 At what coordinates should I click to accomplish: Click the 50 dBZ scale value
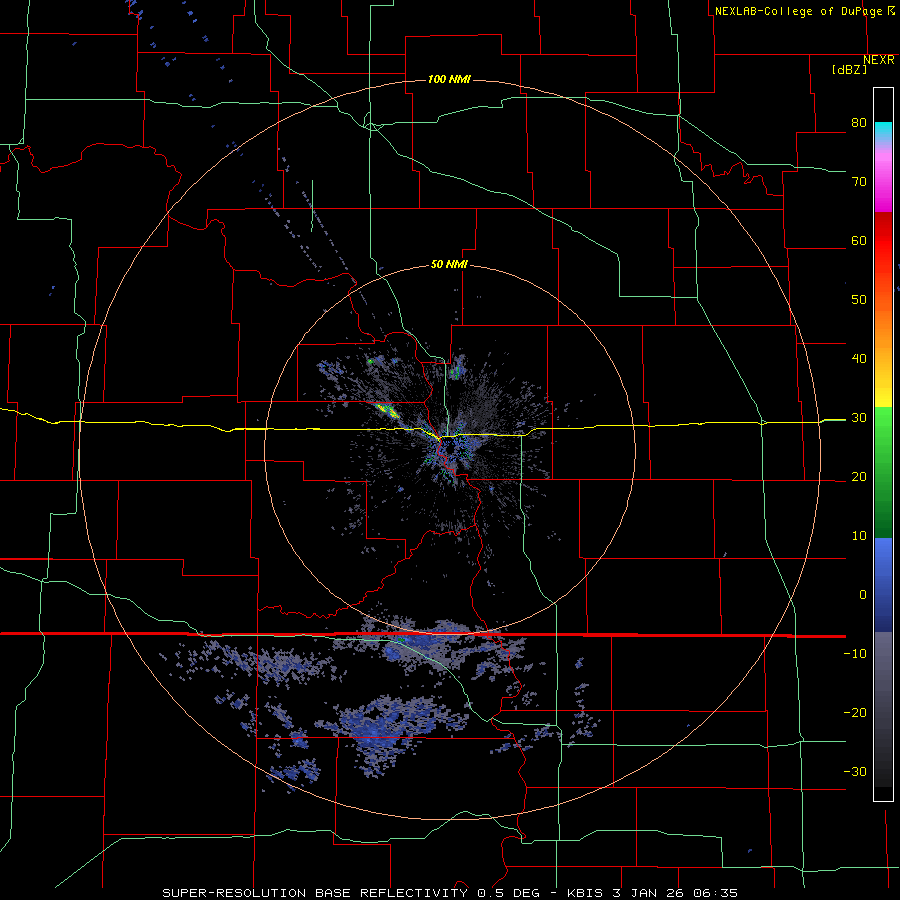click(859, 300)
